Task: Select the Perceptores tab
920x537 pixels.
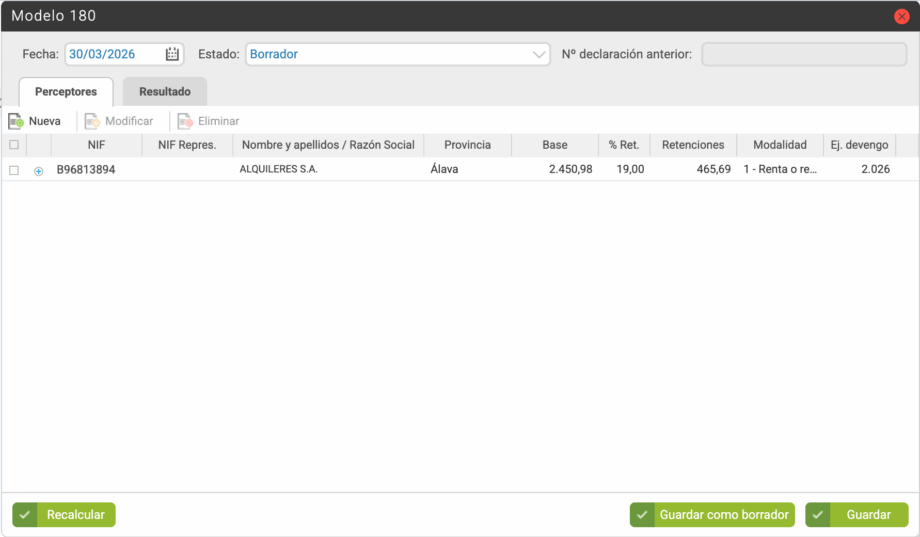Action: click(66, 92)
